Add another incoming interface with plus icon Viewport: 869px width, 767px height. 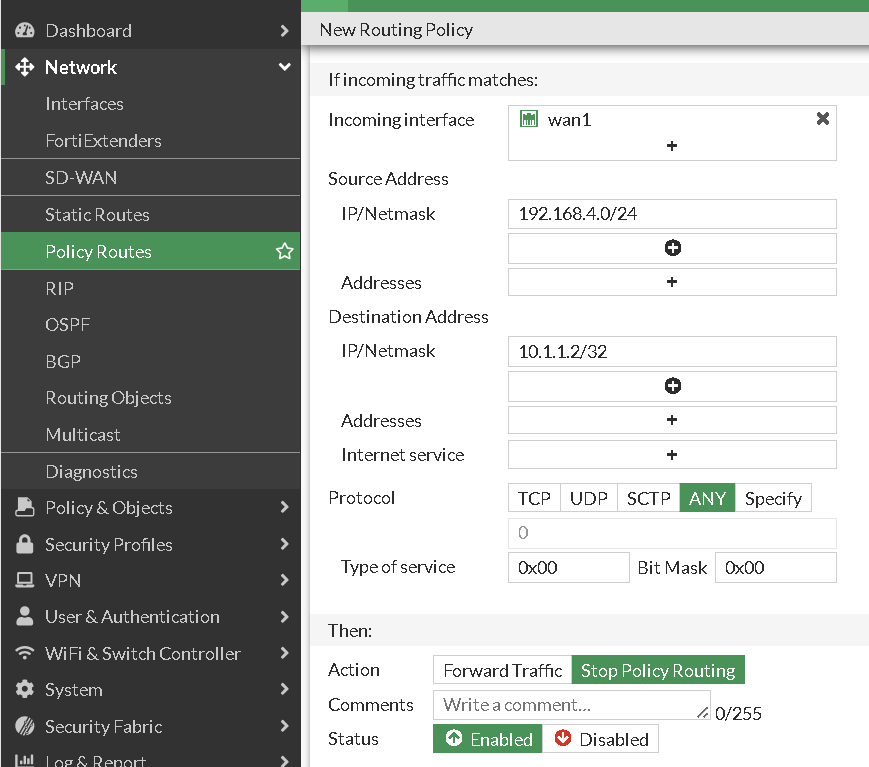click(672, 146)
